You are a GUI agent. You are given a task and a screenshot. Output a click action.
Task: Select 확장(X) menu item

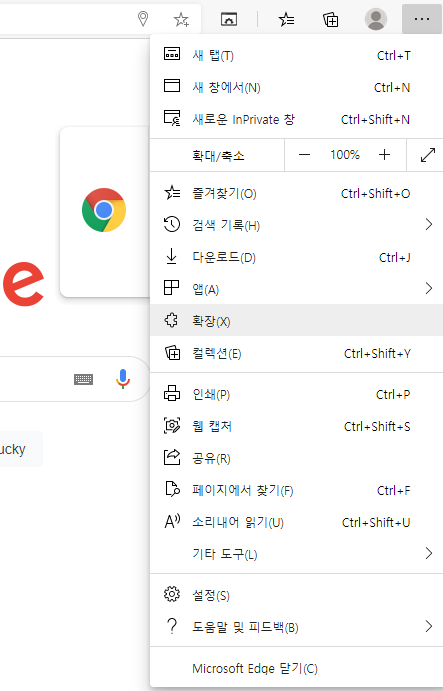pos(296,320)
